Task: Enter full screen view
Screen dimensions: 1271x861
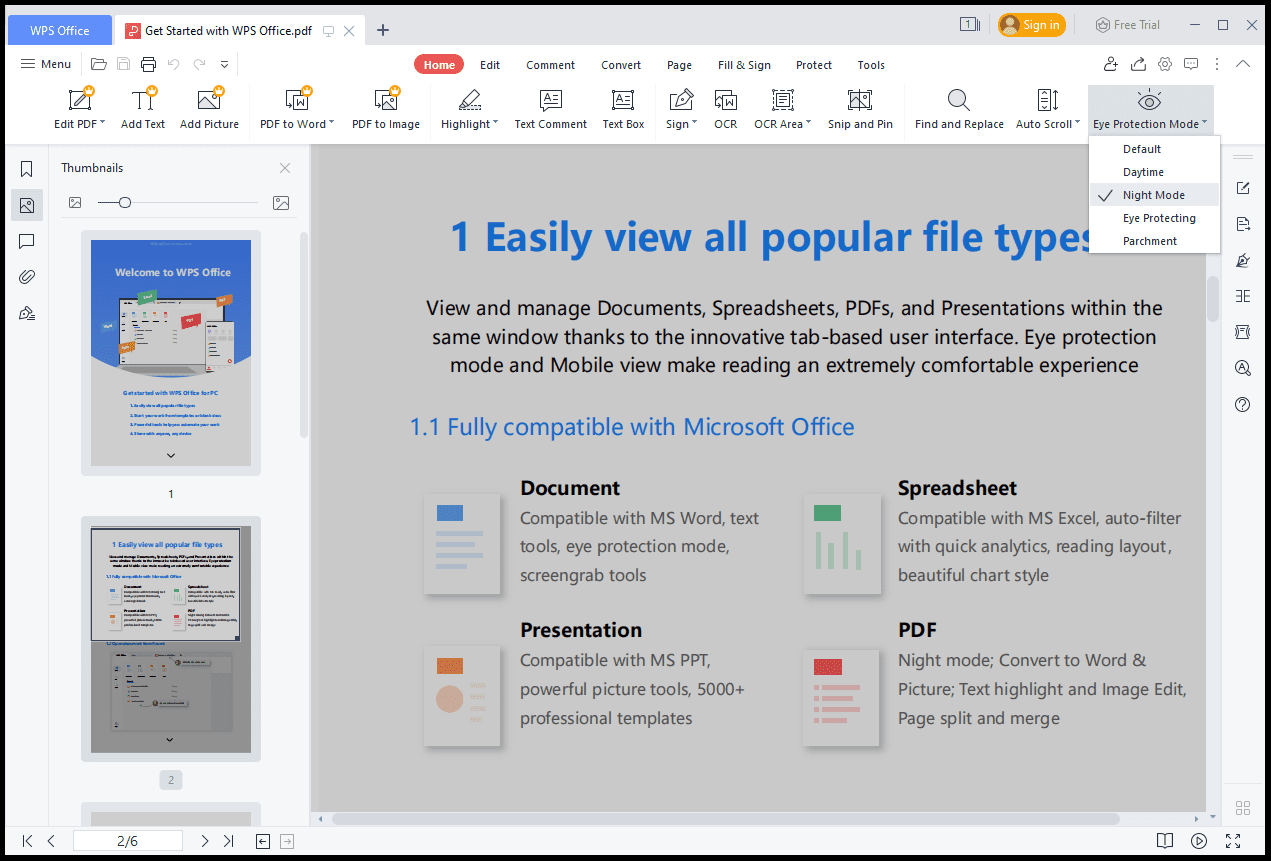Action: point(1232,841)
